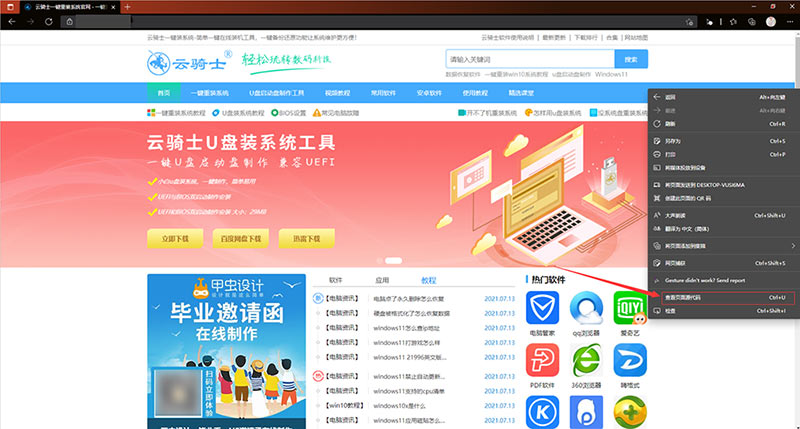Choose 网页捕获 Ctrl+Shift+S in the context menu

(723, 263)
